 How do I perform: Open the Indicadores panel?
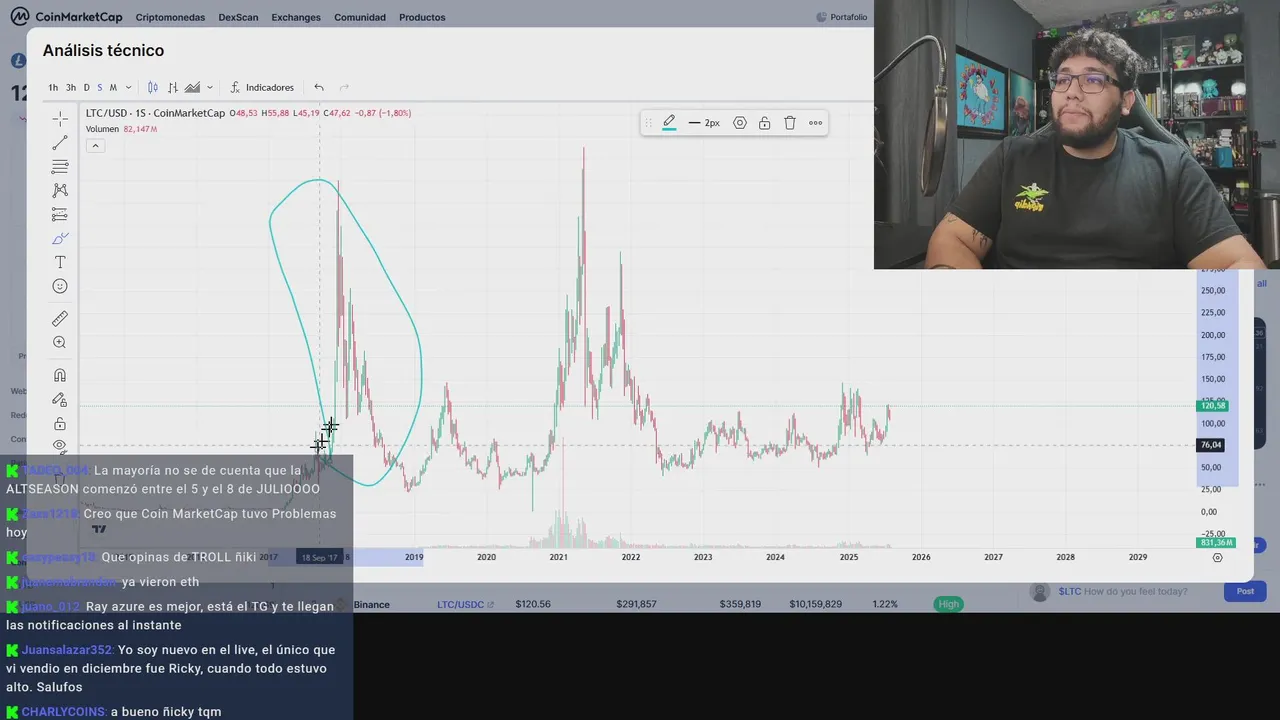pos(262,87)
